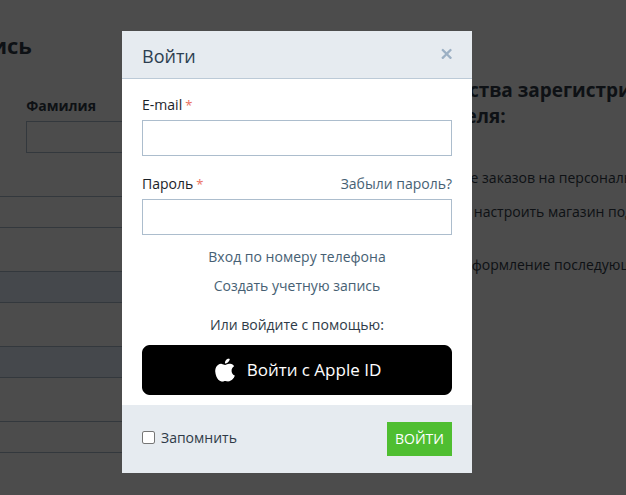Open the Забыли пароль? link
The height and width of the screenshot is (495, 626).
pos(395,184)
